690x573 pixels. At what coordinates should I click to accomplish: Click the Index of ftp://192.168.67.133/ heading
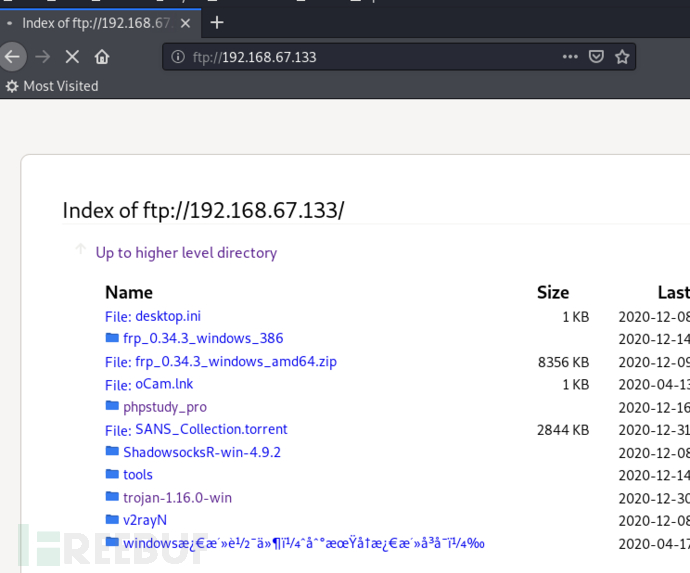coord(203,210)
